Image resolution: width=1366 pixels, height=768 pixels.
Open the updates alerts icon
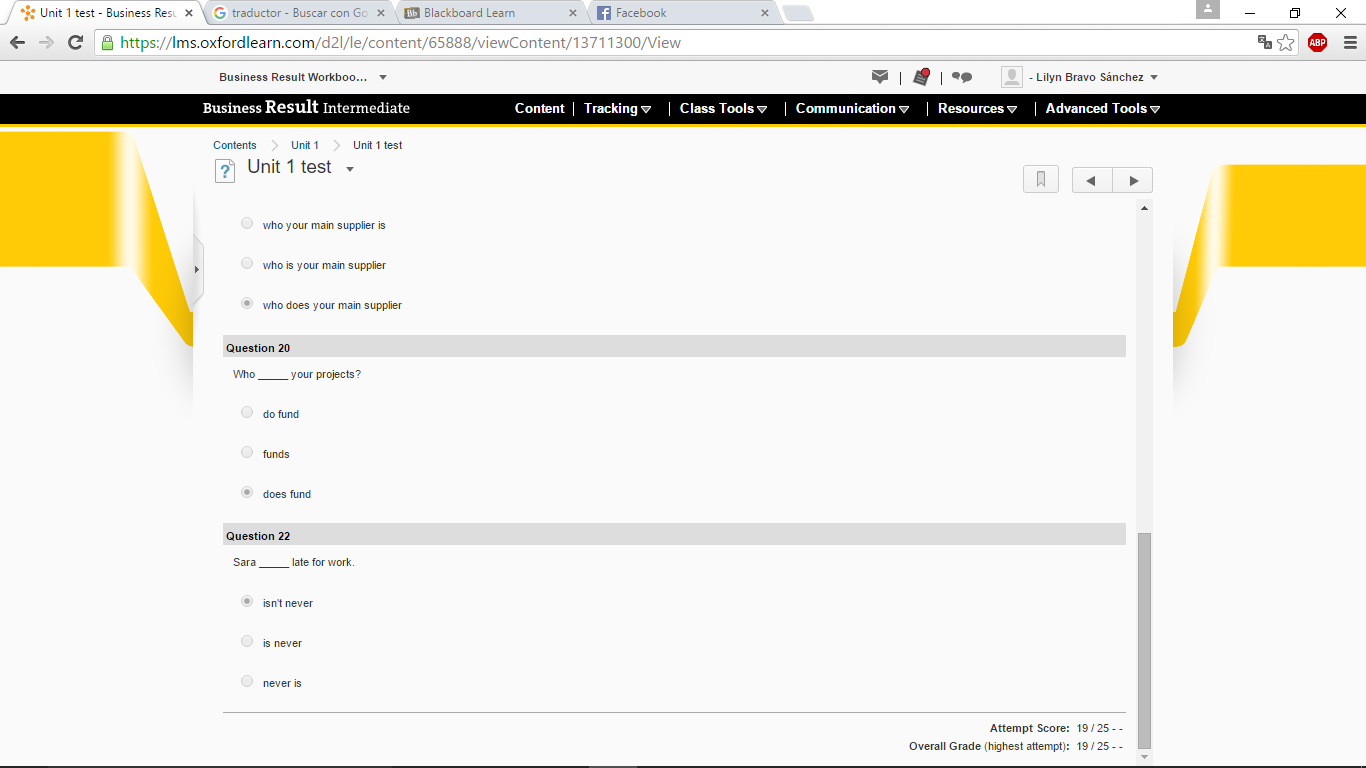tap(921, 77)
